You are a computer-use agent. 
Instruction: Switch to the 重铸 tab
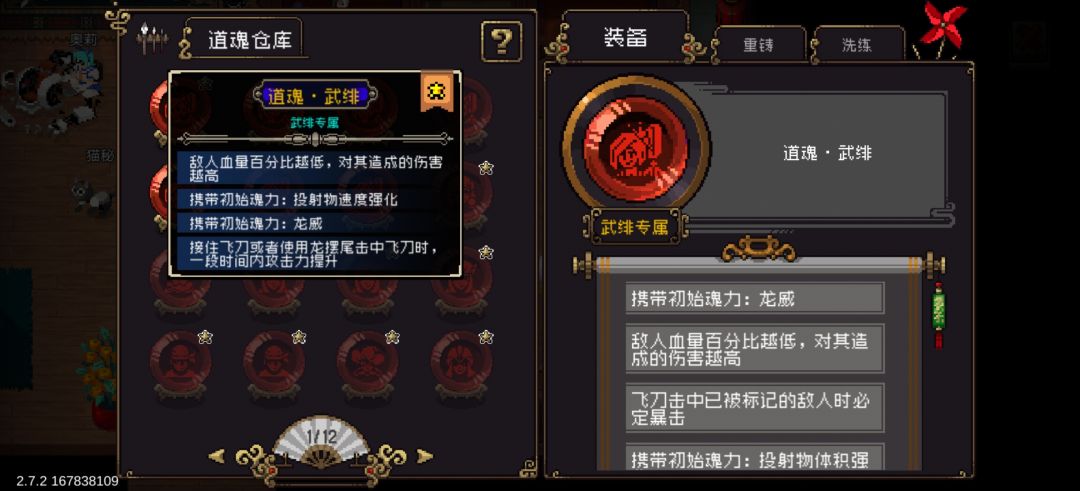(x=758, y=45)
